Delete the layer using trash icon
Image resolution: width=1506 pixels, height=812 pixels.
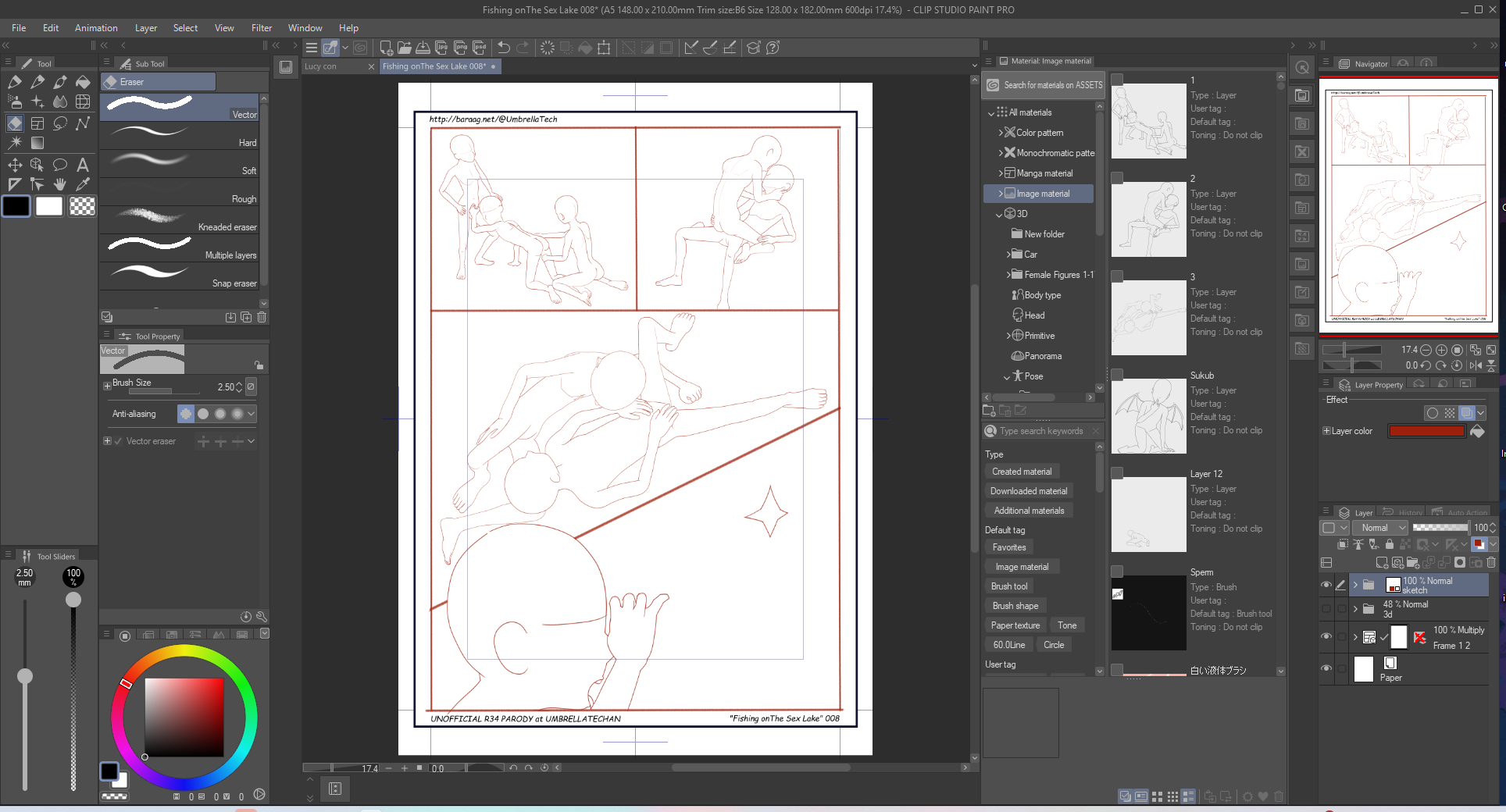1491,562
